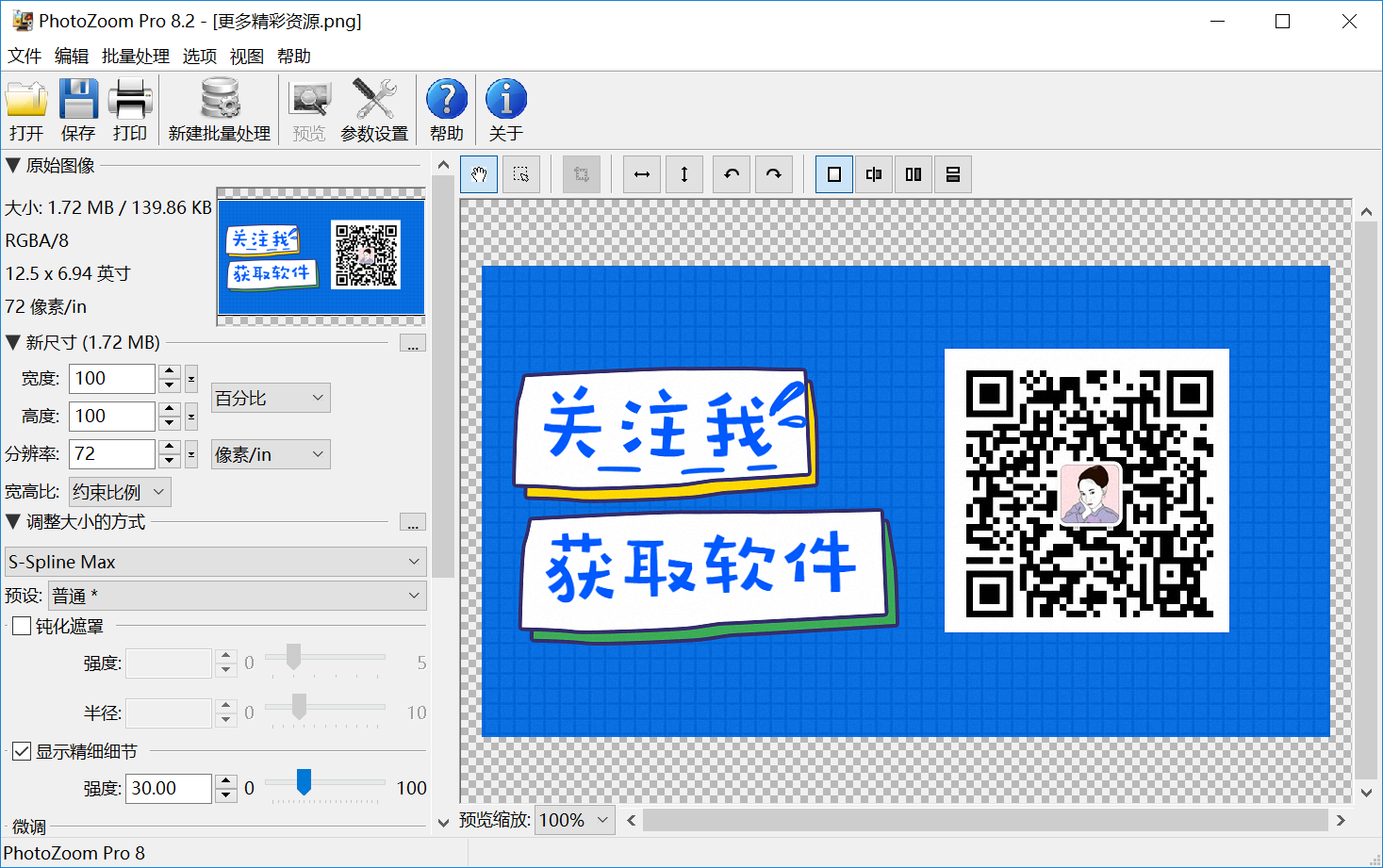Increase 宽度 with the up stepper
This screenshot has width=1383, height=868.
click(x=170, y=371)
